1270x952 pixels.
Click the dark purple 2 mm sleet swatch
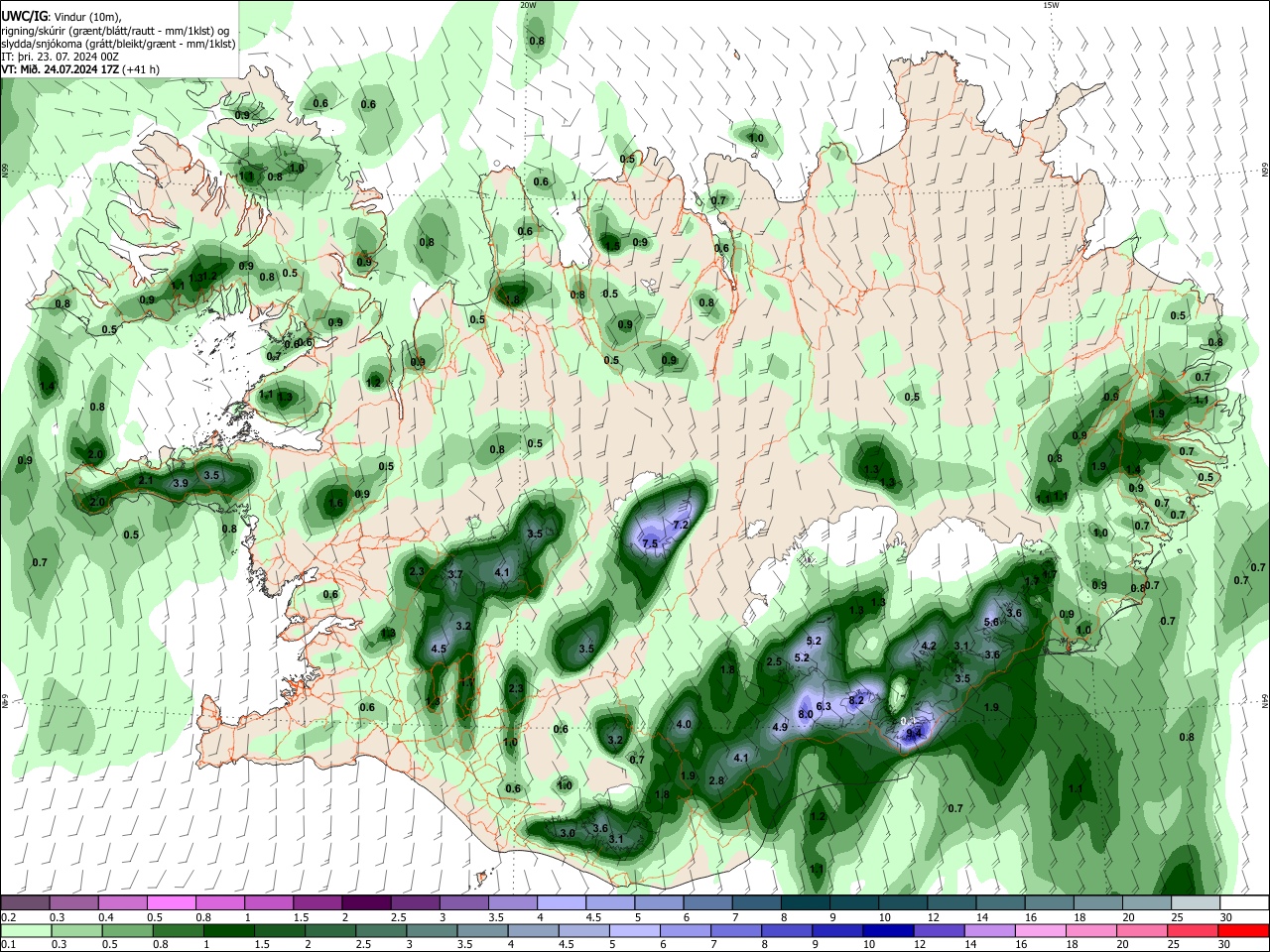click(365, 902)
